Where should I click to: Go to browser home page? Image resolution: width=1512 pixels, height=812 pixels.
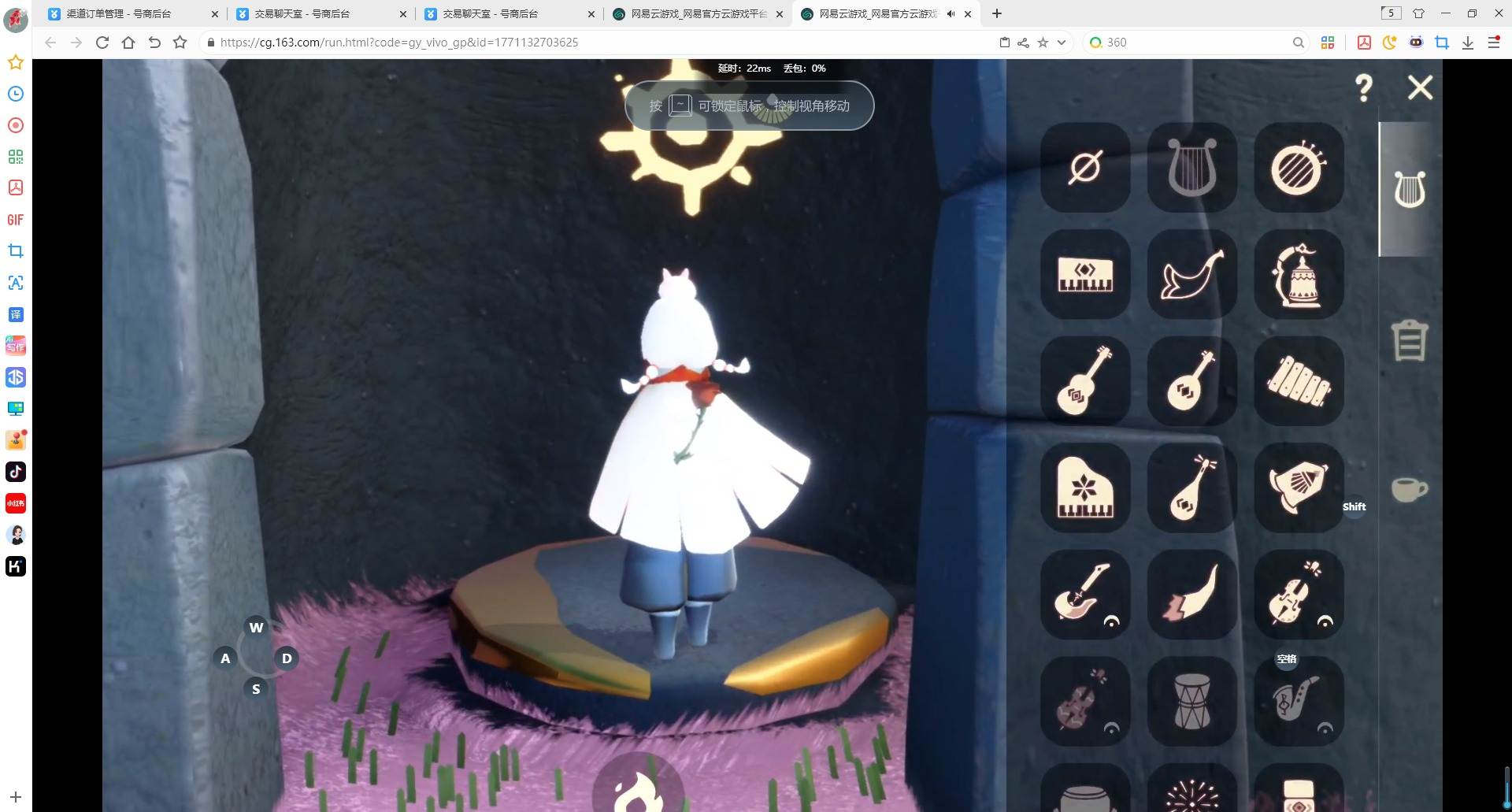click(128, 43)
